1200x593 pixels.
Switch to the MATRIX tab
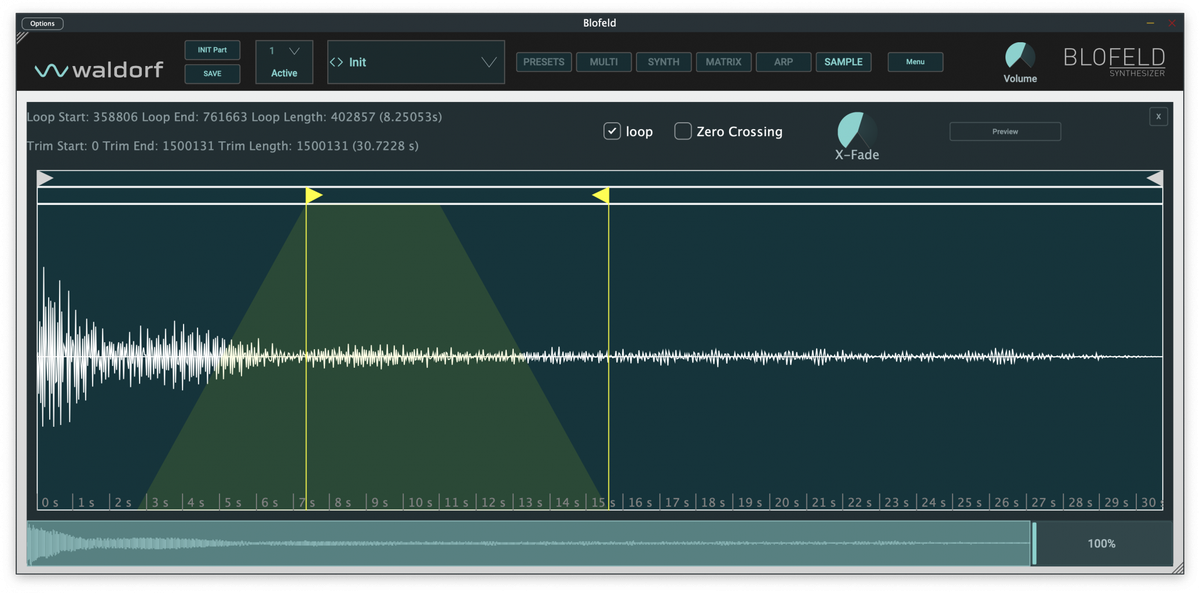point(723,62)
